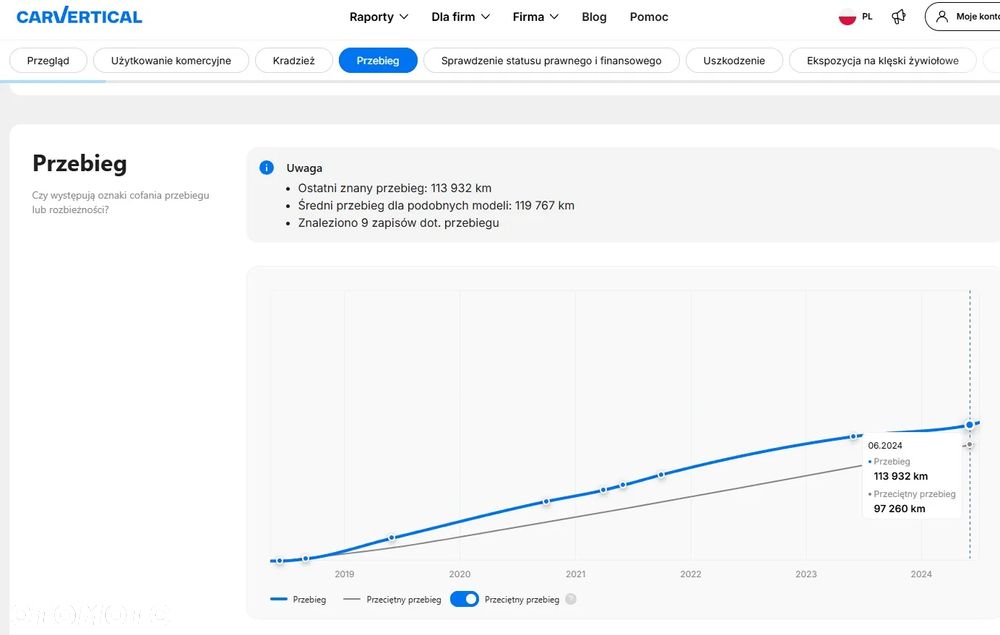
Task: Click the help question mark near toggle
Action: tap(571, 599)
